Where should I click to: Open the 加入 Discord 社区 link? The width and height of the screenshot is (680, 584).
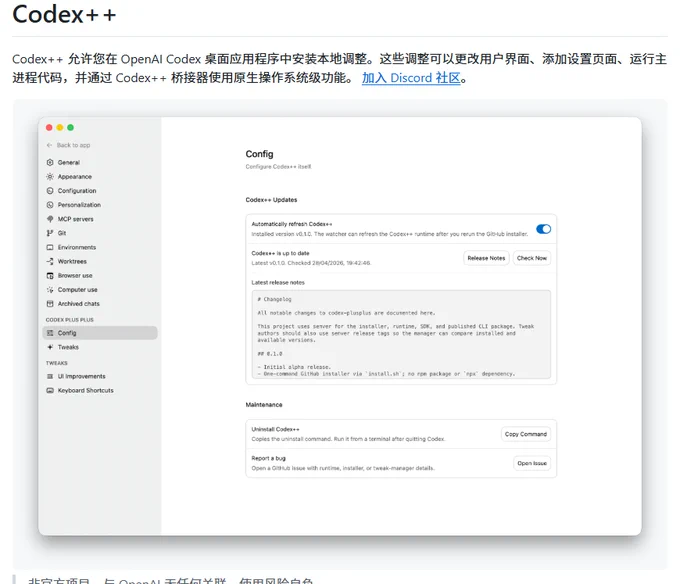(x=411, y=78)
